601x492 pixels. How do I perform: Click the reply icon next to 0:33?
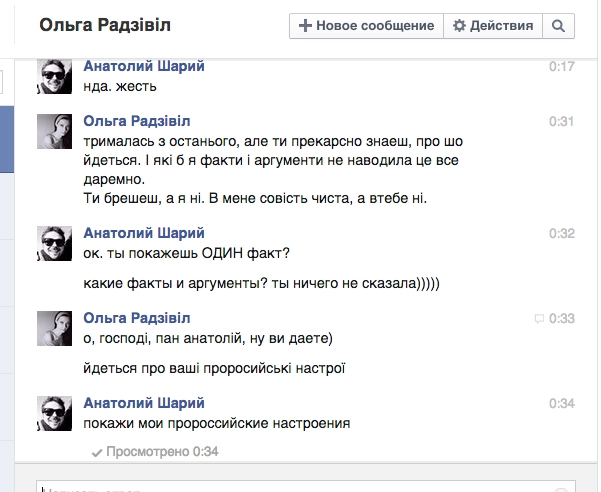(x=540, y=319)
